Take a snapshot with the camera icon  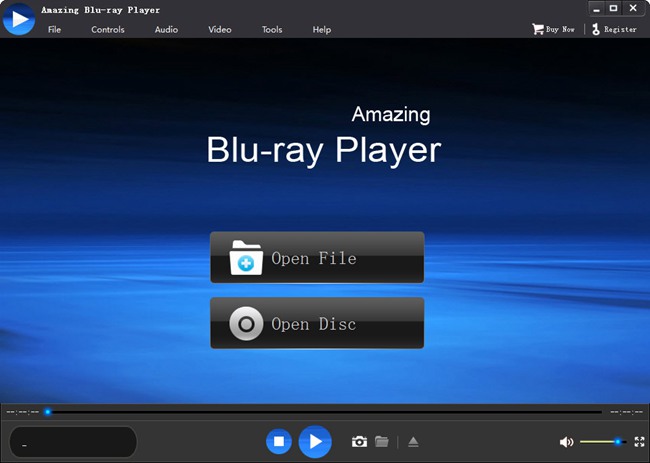click(x=359, y=441)
